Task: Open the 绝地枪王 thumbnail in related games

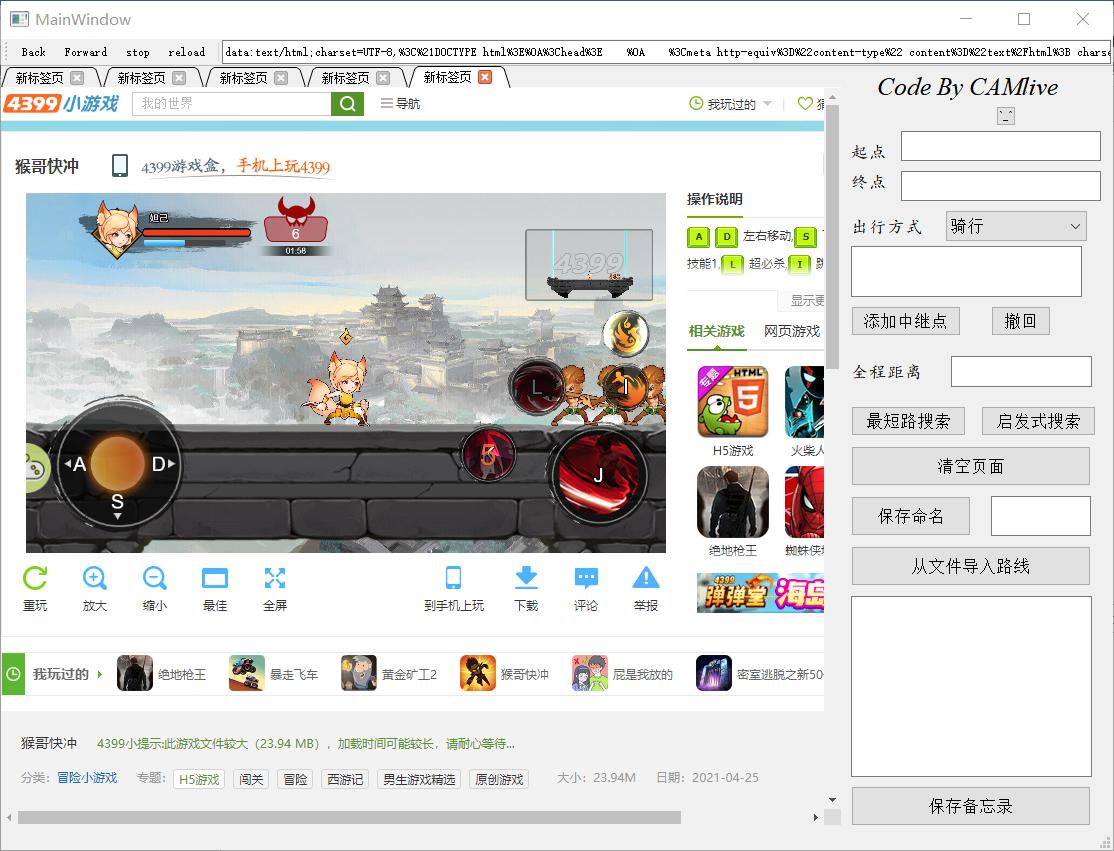Action: pos(733,502)
